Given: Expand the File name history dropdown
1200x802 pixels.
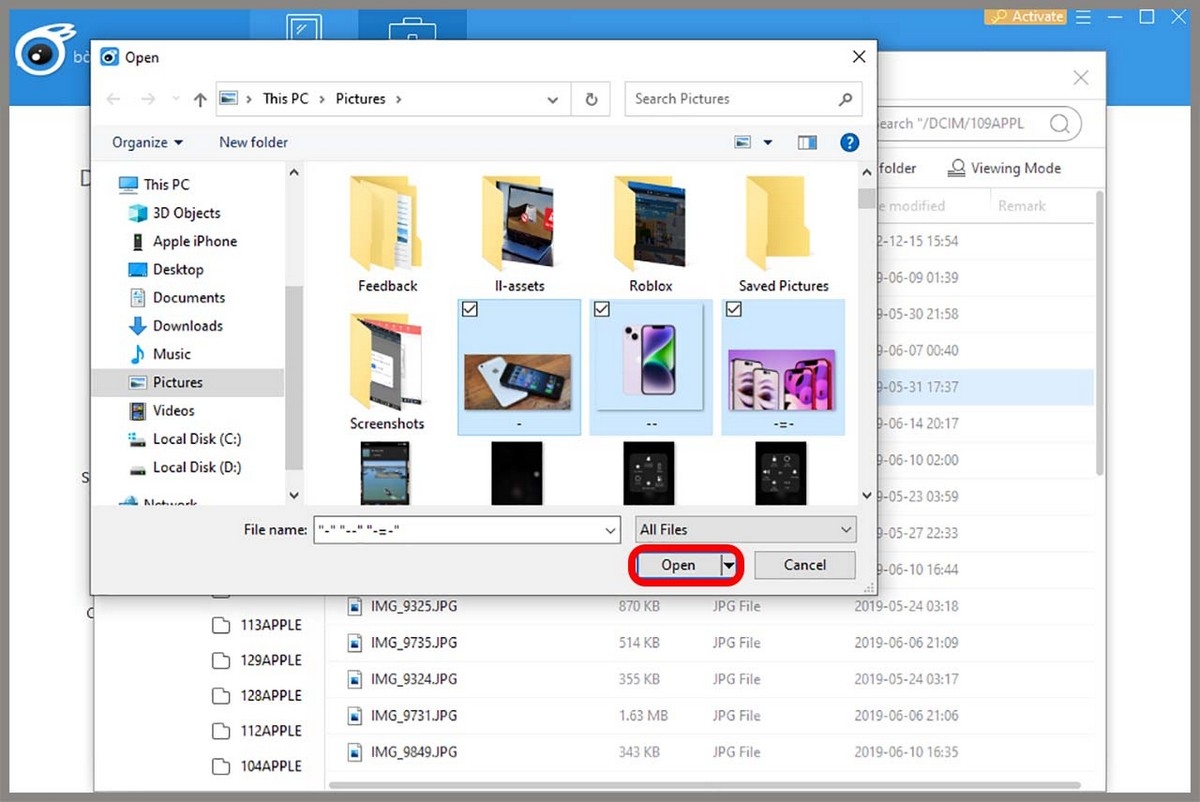Looking at the screenshot, I should [609, 529].
